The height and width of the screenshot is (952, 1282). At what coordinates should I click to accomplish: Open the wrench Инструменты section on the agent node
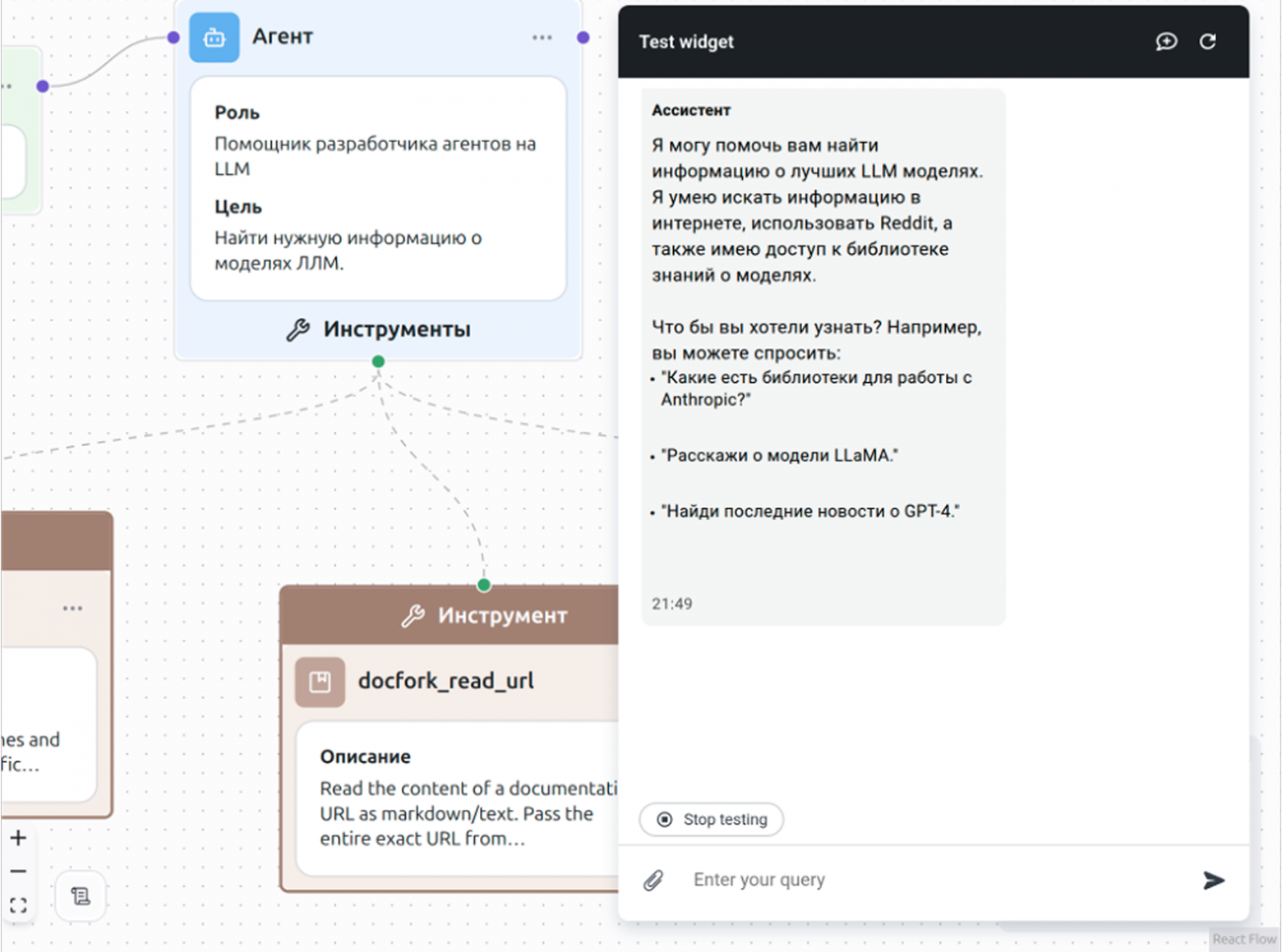click(378, 329)
